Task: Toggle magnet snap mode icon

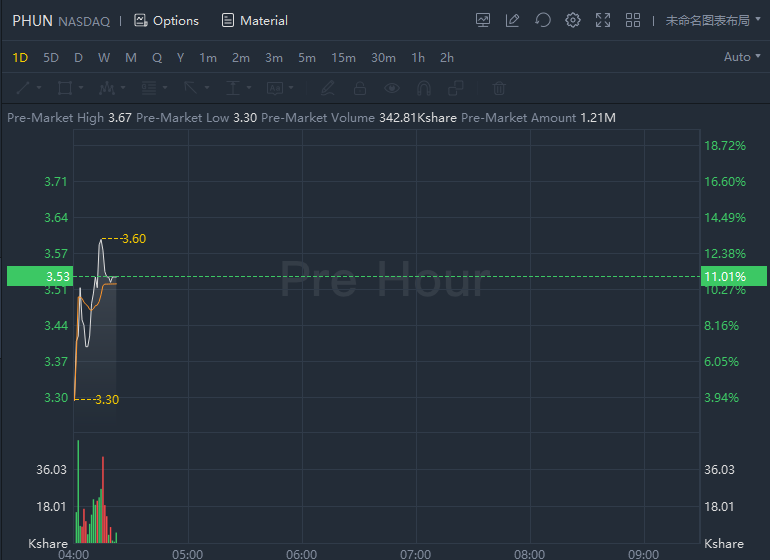Action: point(424,88)
